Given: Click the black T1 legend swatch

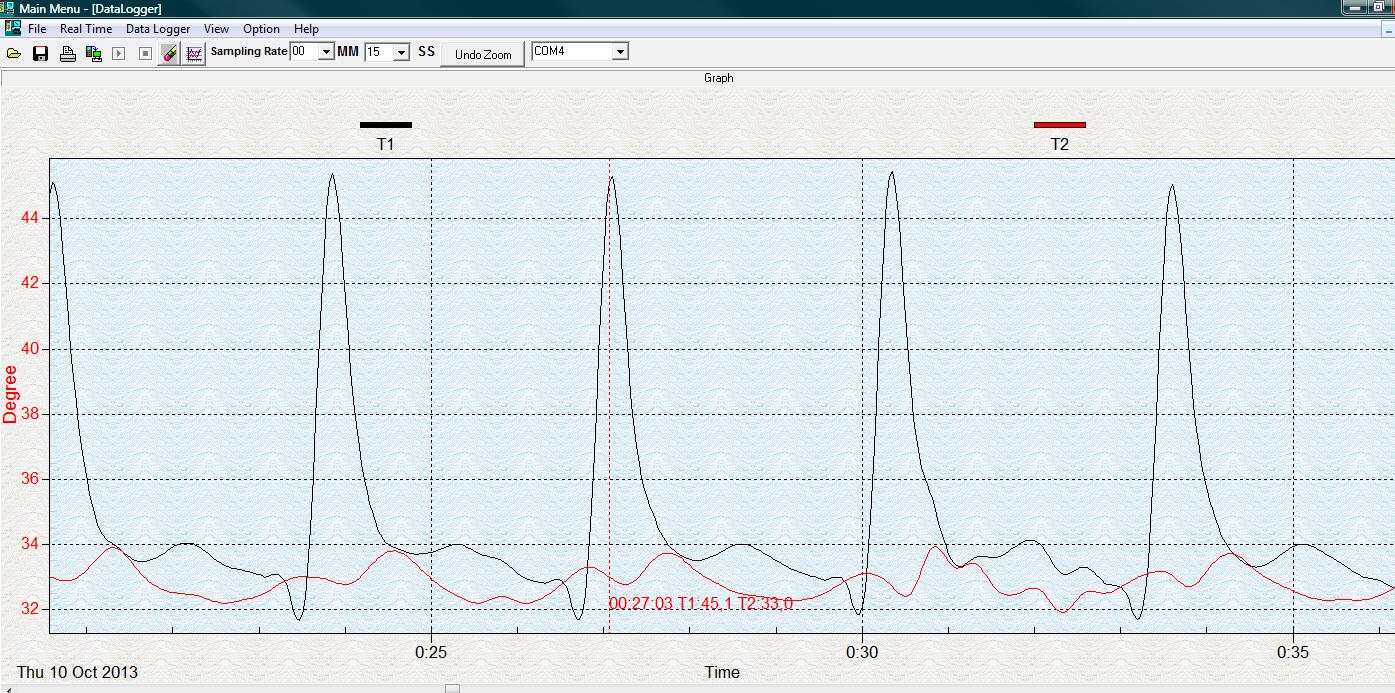Looking at the screenshot, I should [386, 125].
